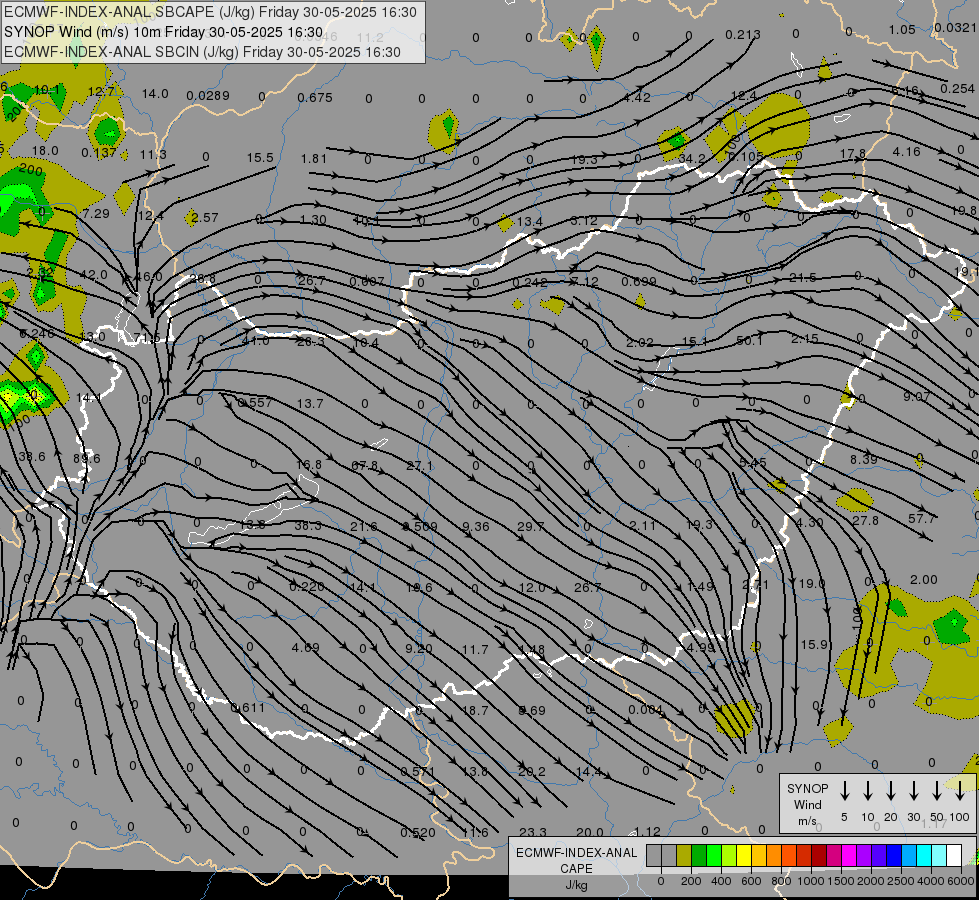Pick the bright magenta CAPE legend swatch
The width and height of the screenshot is (979, 900).
[x=849, y=856]
